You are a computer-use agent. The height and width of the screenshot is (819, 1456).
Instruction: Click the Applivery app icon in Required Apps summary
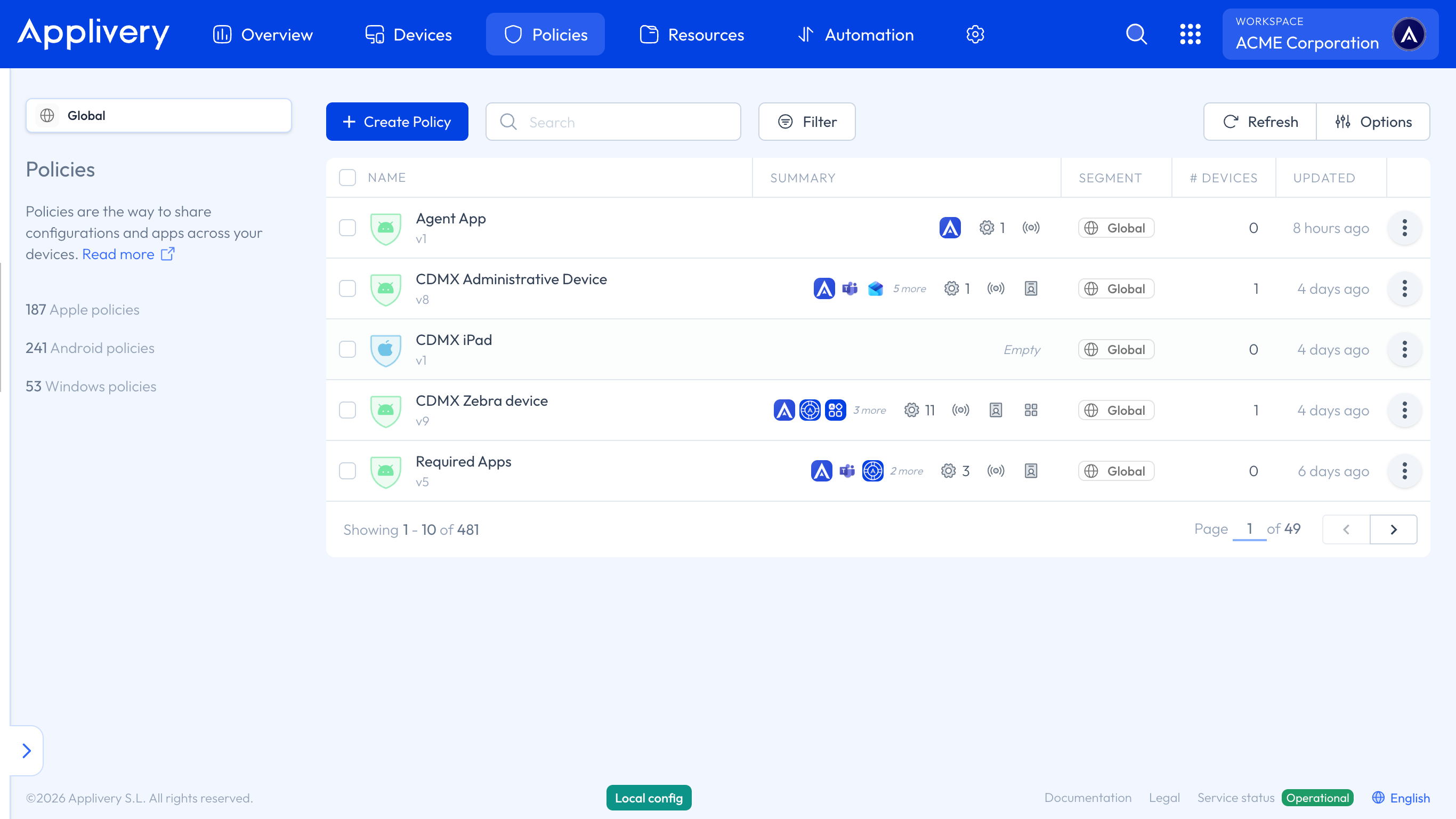[x=821, y=471]
